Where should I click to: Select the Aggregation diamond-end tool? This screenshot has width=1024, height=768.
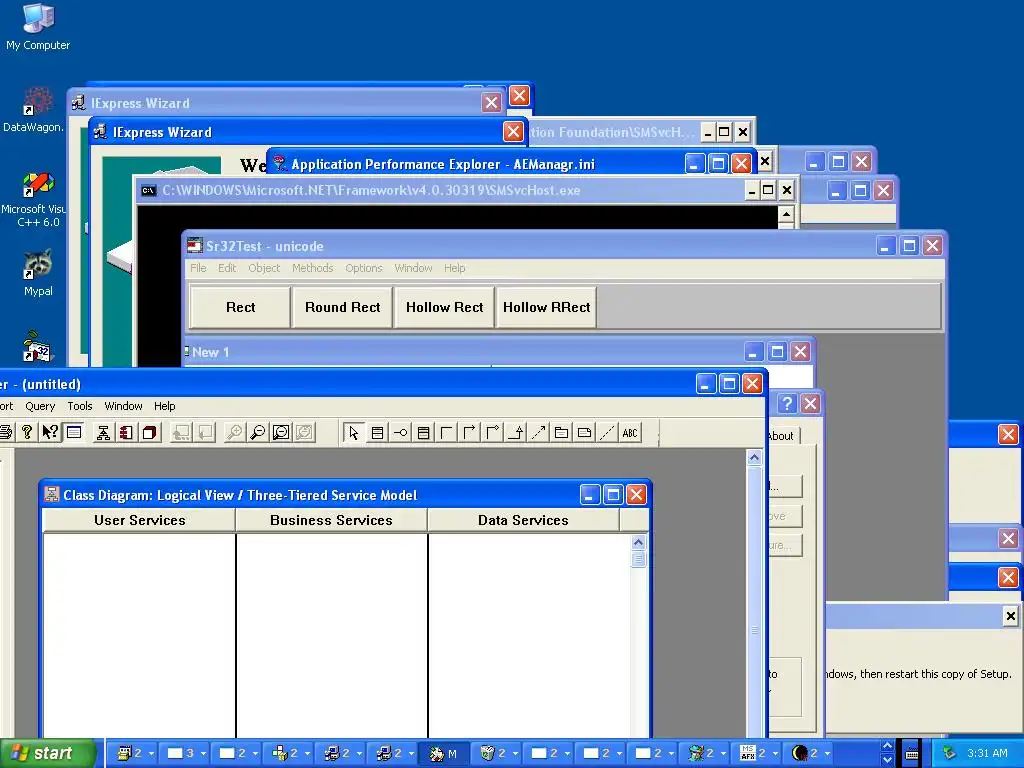[492, 432]
